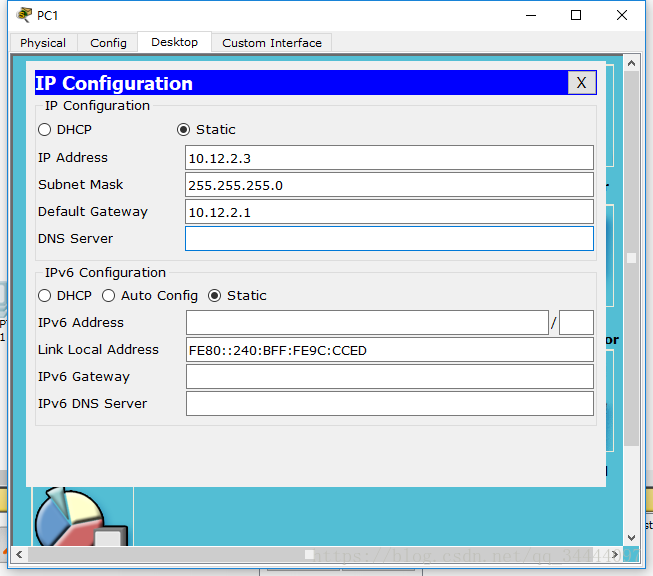Click the IP Address field

[389, 158]
